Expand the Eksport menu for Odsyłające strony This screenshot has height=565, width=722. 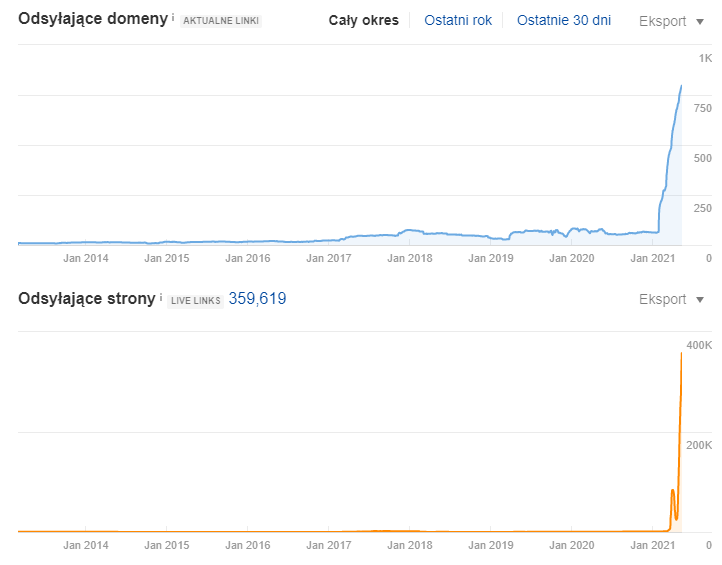click(671, 299)
